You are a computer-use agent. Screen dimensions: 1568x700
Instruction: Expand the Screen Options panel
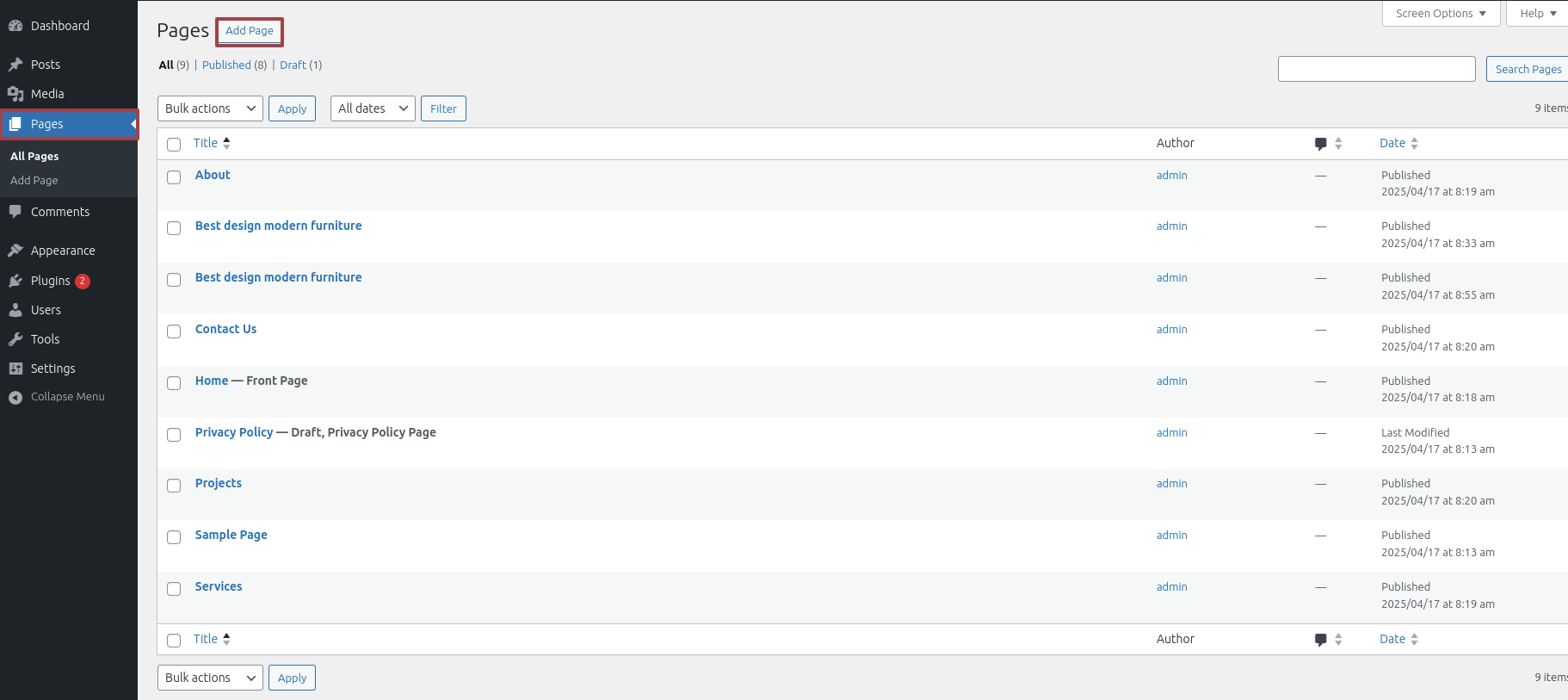tap(1441, 13)
